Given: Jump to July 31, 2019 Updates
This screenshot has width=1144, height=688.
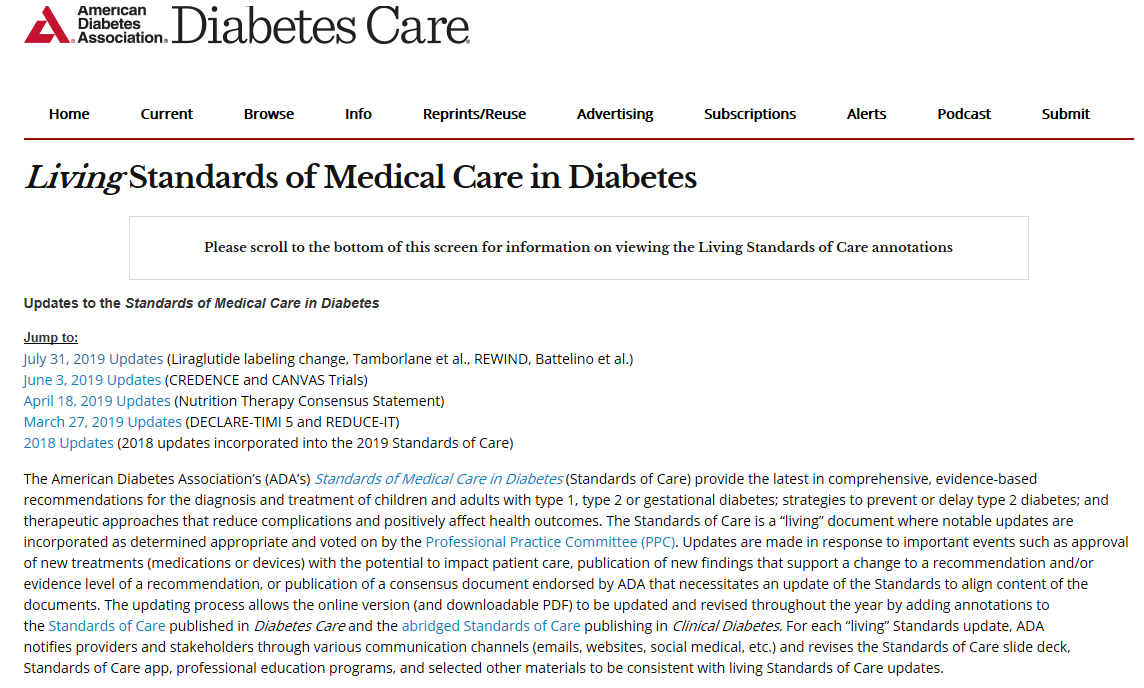Looking at the screenshot, I should point(94,358).
